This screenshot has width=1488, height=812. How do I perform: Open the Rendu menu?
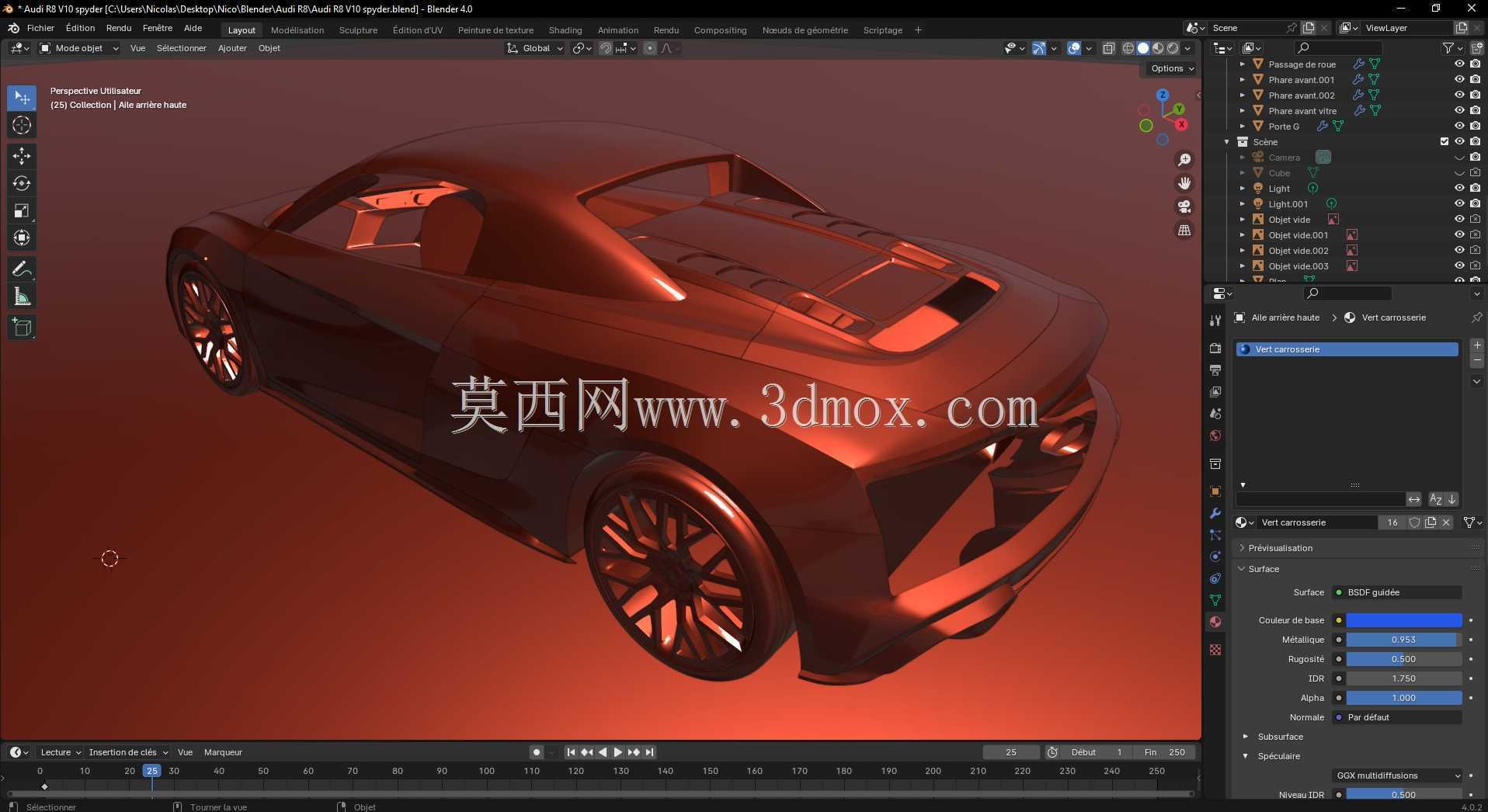coord(119,28)
